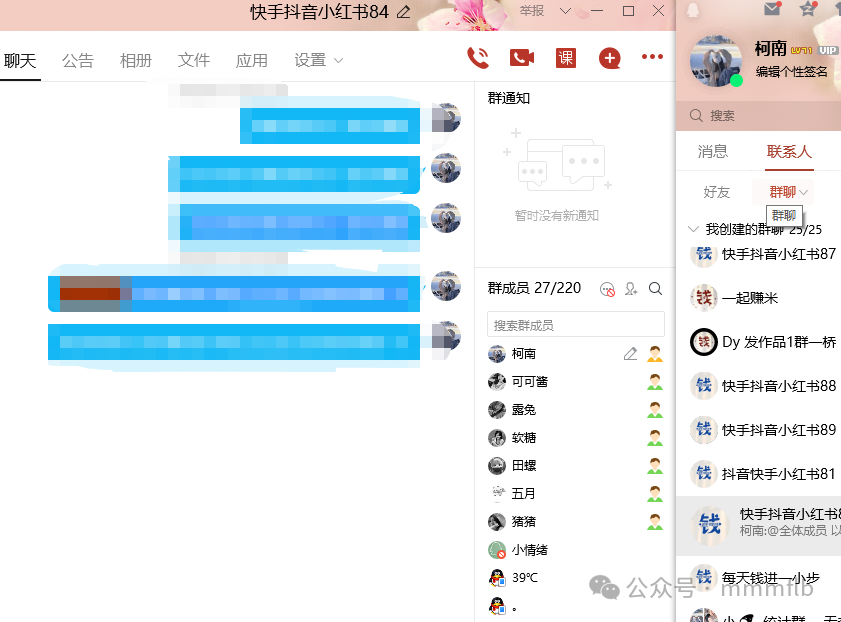
Task: Click the admin badge beside 猪猪
Action: coord(655,521)
